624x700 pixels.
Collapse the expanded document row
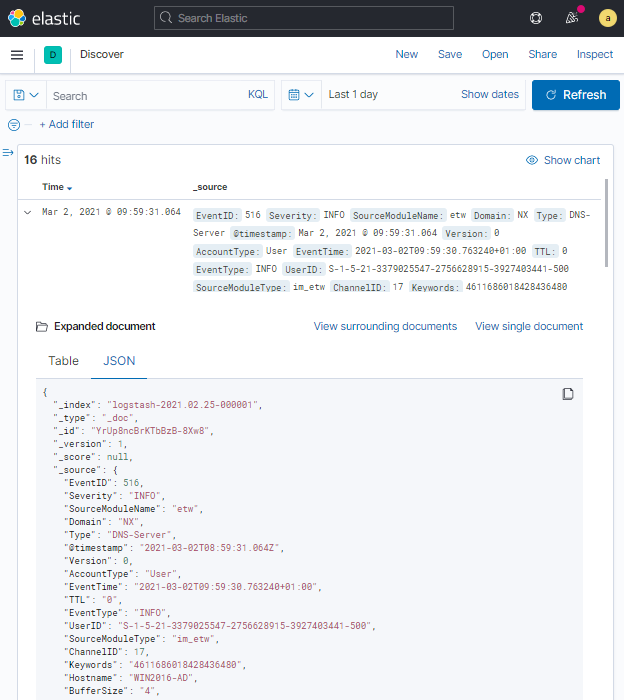[28, 212]
